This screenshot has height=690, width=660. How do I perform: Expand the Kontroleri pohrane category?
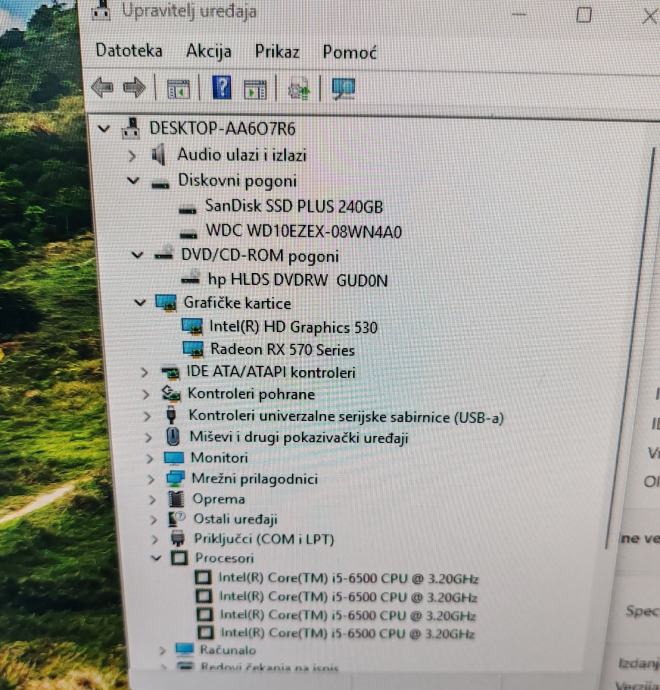pos(146,394)
